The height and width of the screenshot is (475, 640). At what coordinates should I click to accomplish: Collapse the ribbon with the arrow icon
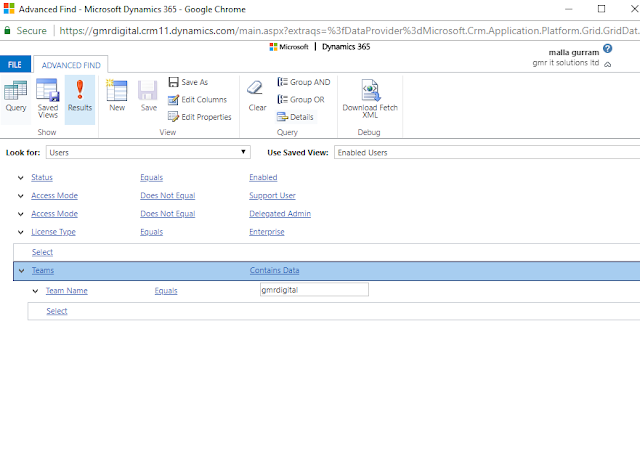click(x=607, y=64)
